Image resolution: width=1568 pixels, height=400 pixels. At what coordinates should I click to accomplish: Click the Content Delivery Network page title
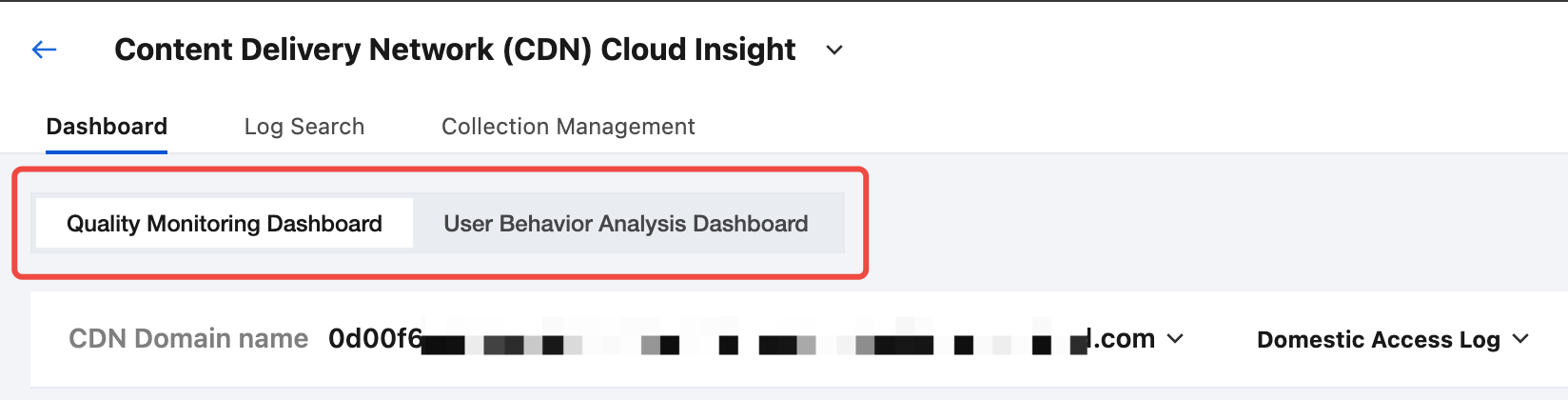click(455, 50)
